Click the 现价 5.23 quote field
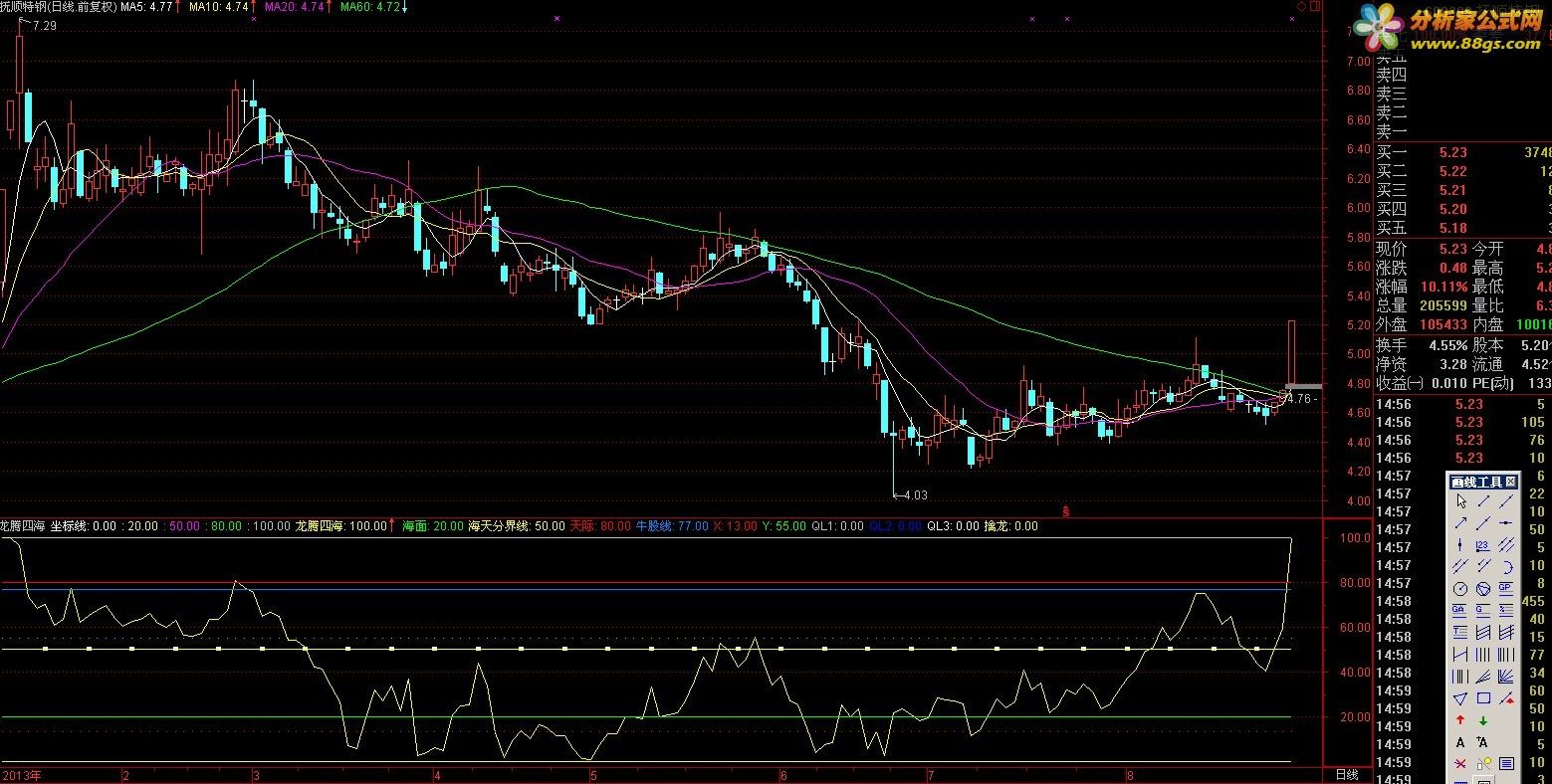Screen dimensions: 1552x784 tap(1422, 249)
